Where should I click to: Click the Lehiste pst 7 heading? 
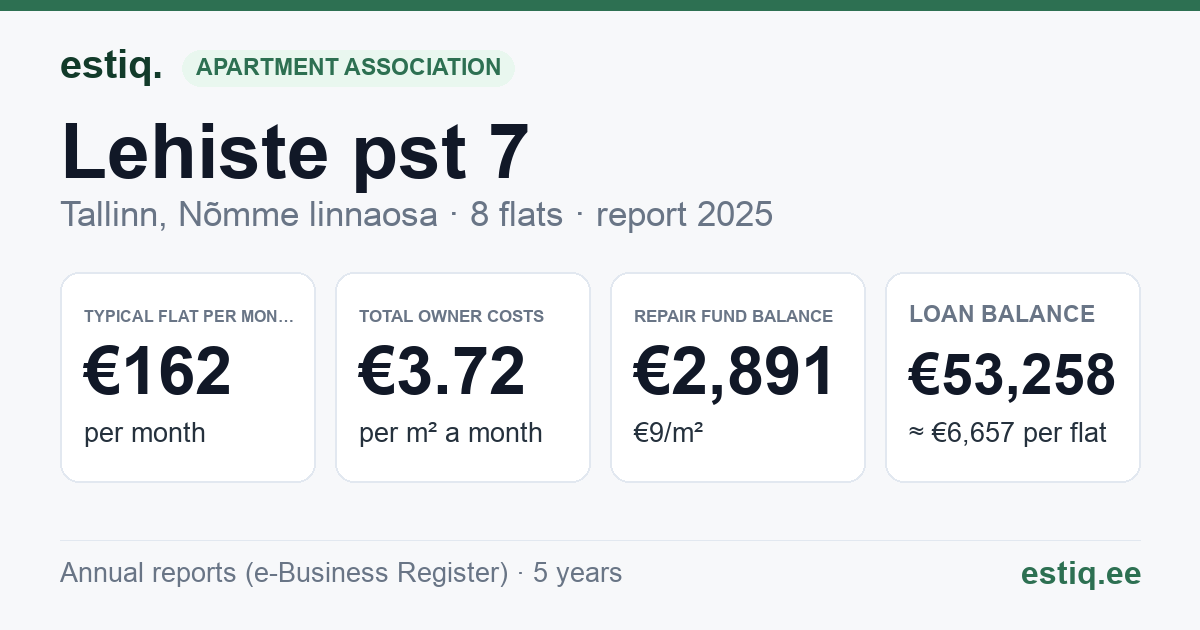[x=295, y=152]
